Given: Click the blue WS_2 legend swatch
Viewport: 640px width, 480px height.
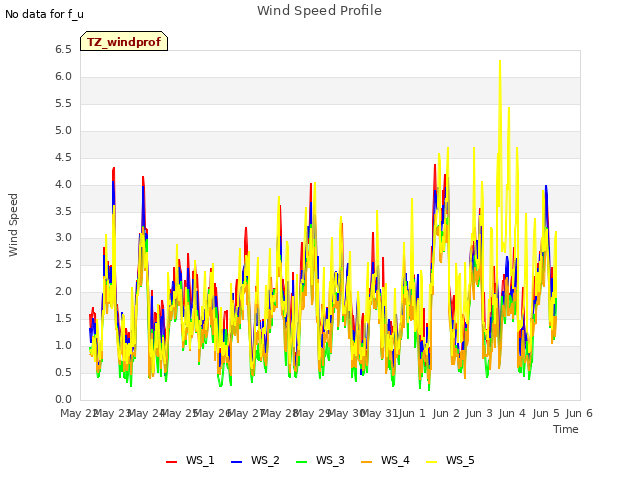Looking at the screenshot, I should tap(236, 462).
